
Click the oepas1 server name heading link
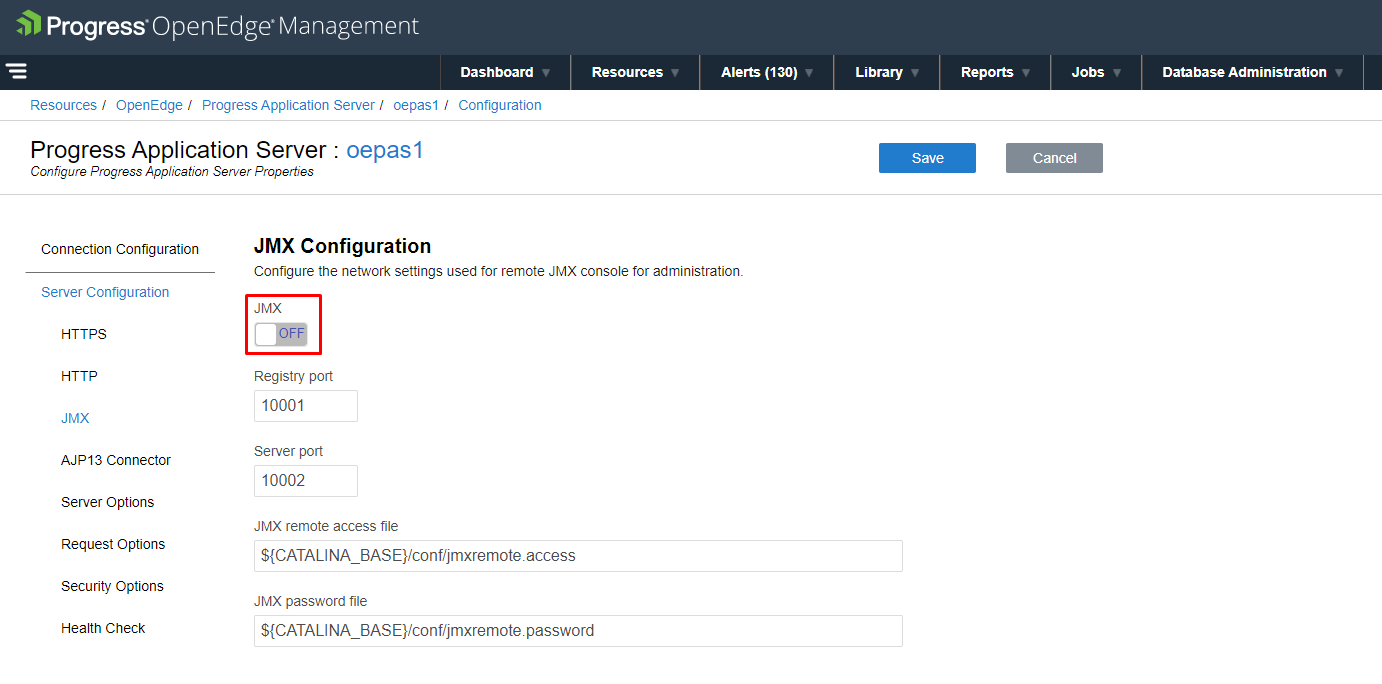385,150
